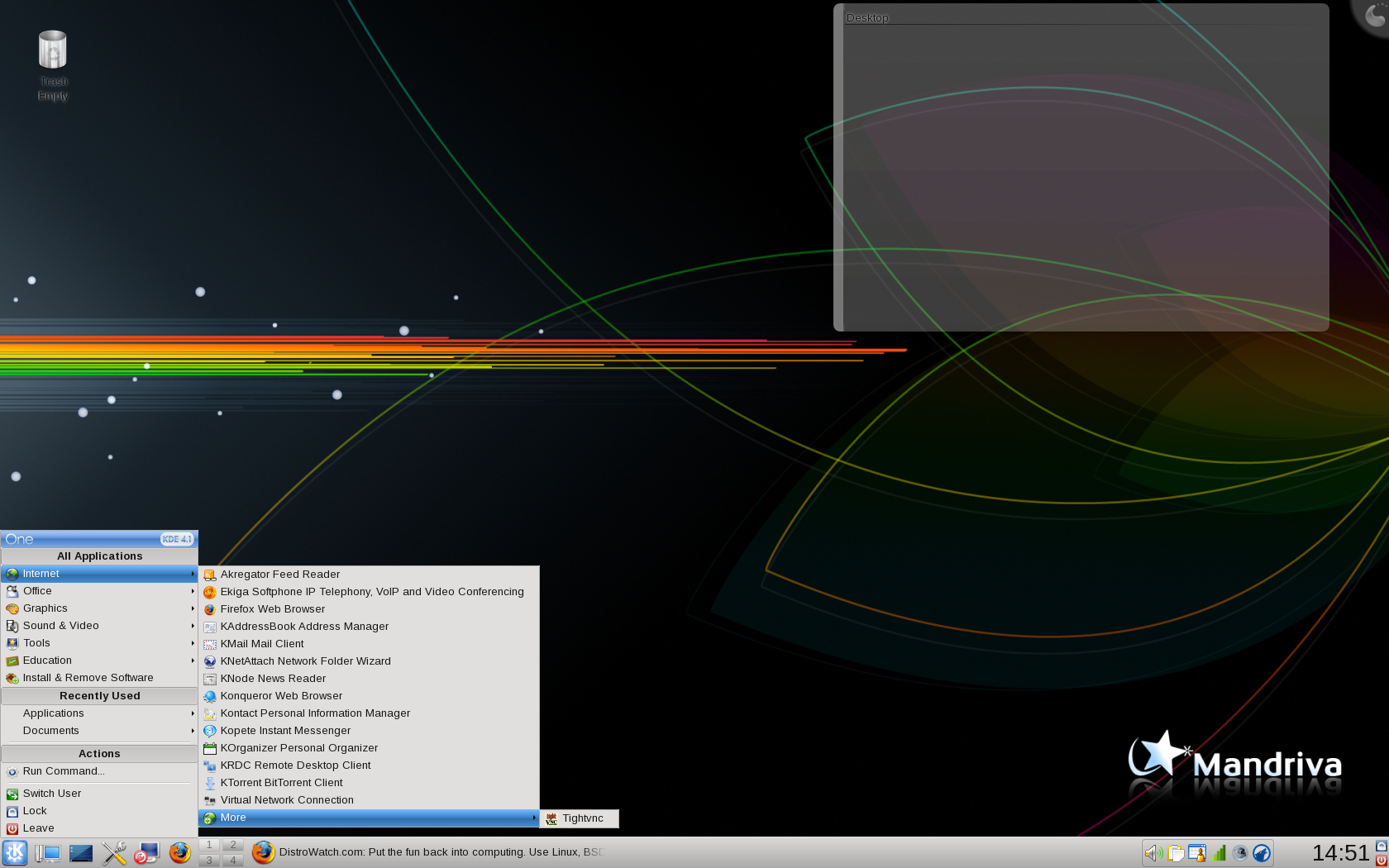
Task: Launch Virtual Network Connection
Action: coord(369,800)
